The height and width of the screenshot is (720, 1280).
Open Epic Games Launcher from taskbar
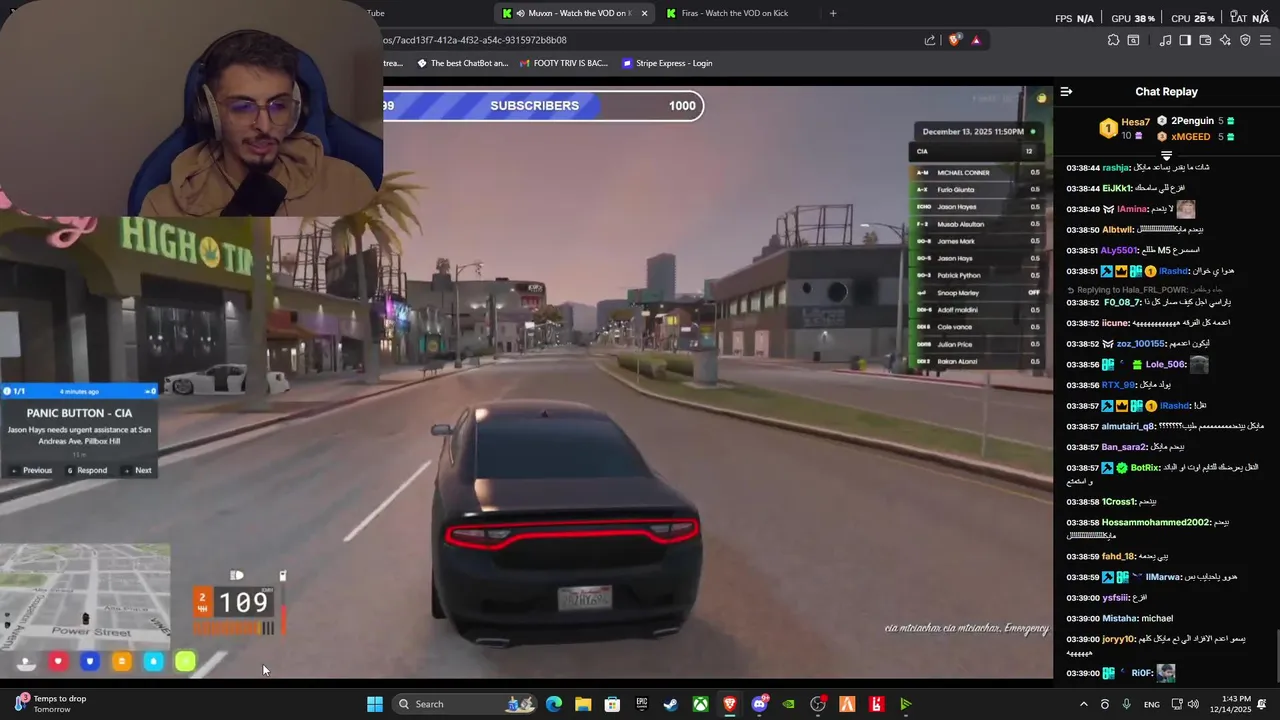642,704
